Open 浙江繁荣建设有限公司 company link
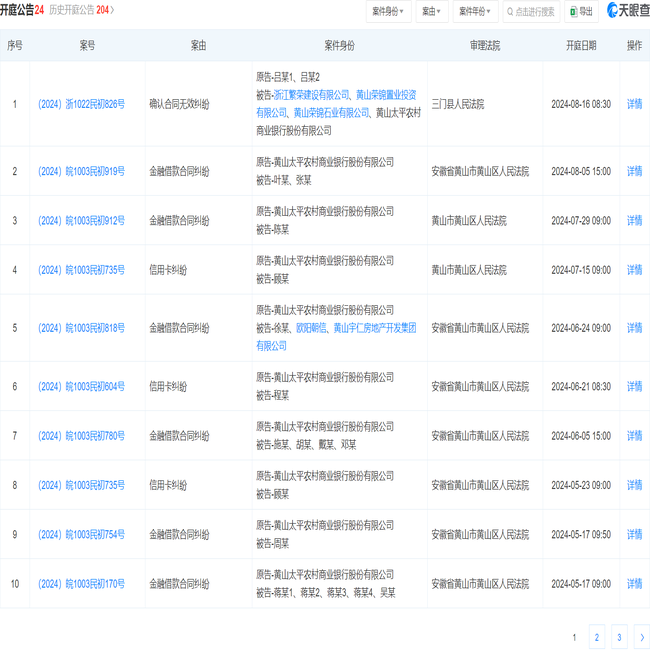The image size is (650, 650). click(311, 95)
